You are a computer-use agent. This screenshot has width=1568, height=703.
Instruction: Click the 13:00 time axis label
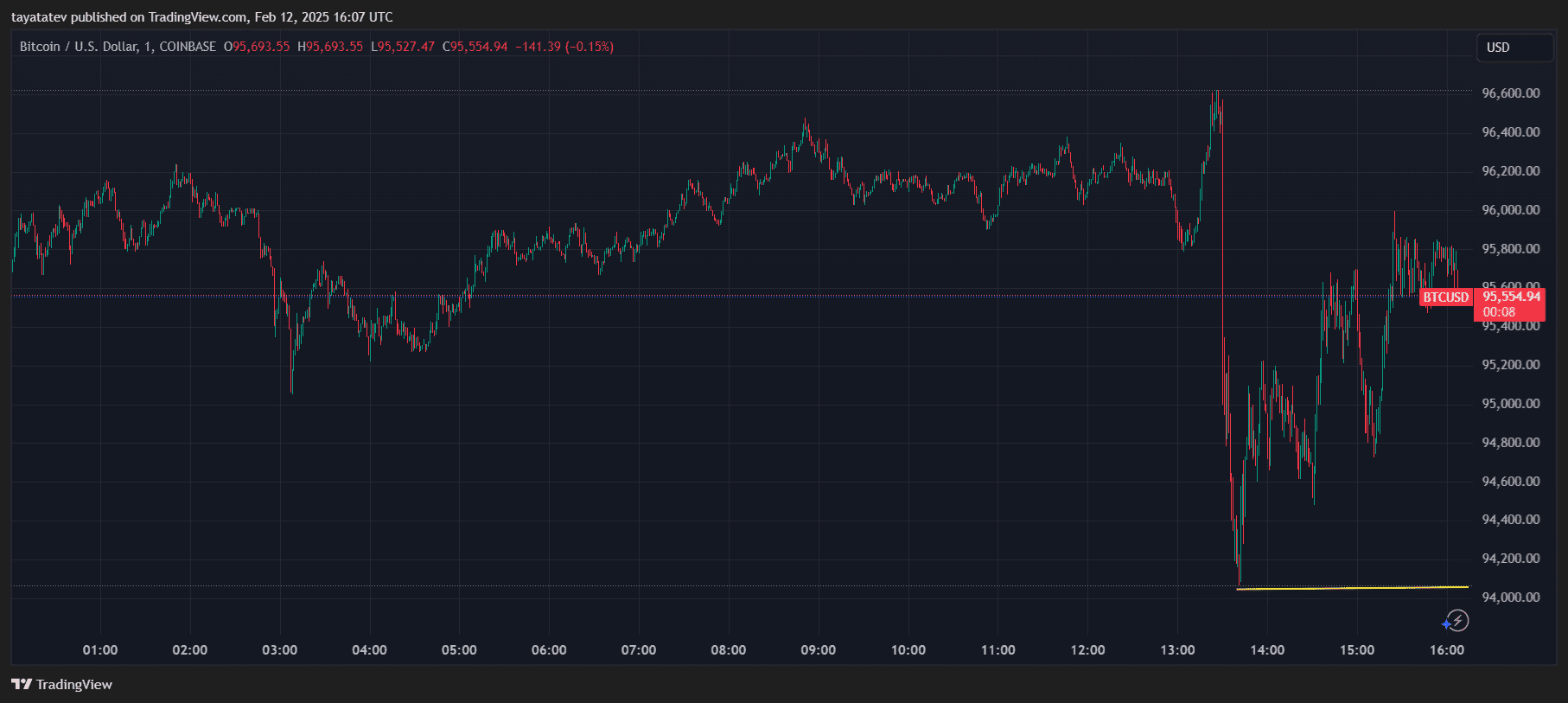[x=1177, y=650]
